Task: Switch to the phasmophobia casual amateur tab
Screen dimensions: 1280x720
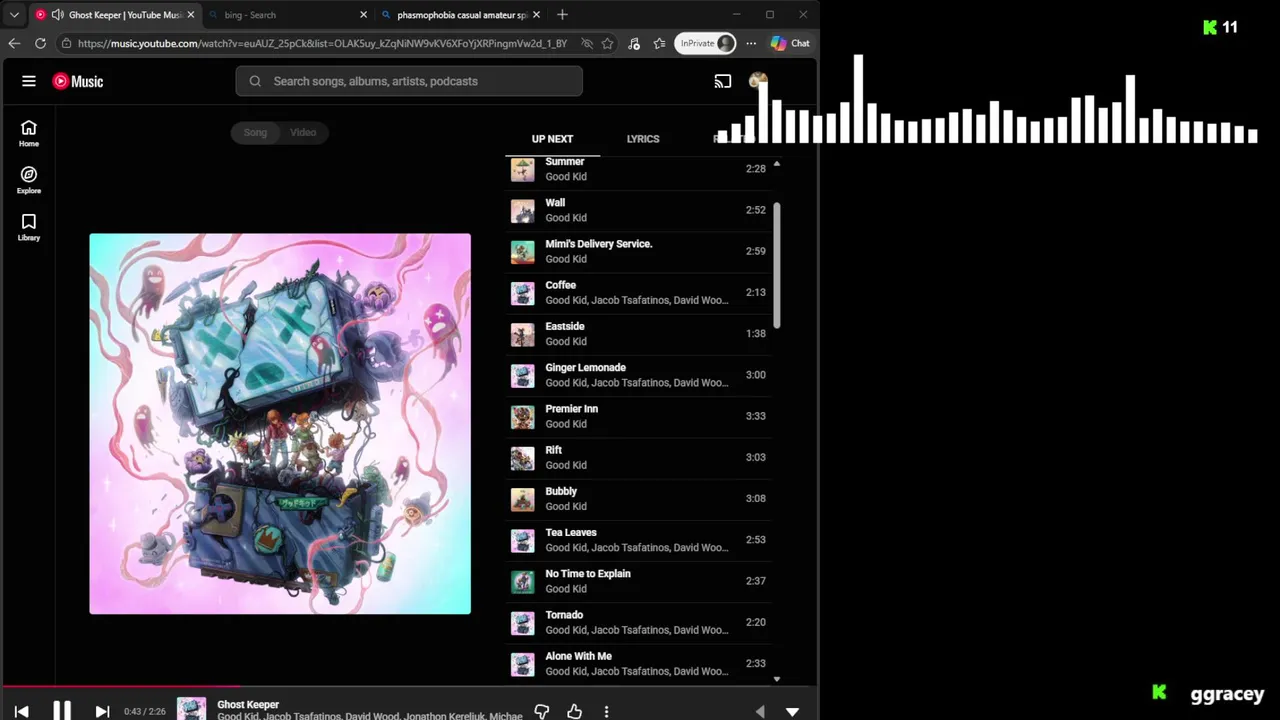Action: (462, 15)
